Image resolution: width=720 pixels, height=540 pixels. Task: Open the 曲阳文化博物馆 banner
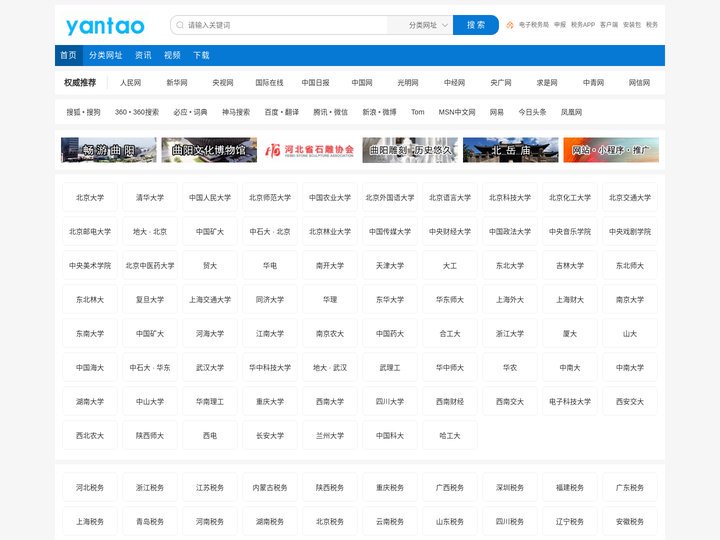click(209, 150)
